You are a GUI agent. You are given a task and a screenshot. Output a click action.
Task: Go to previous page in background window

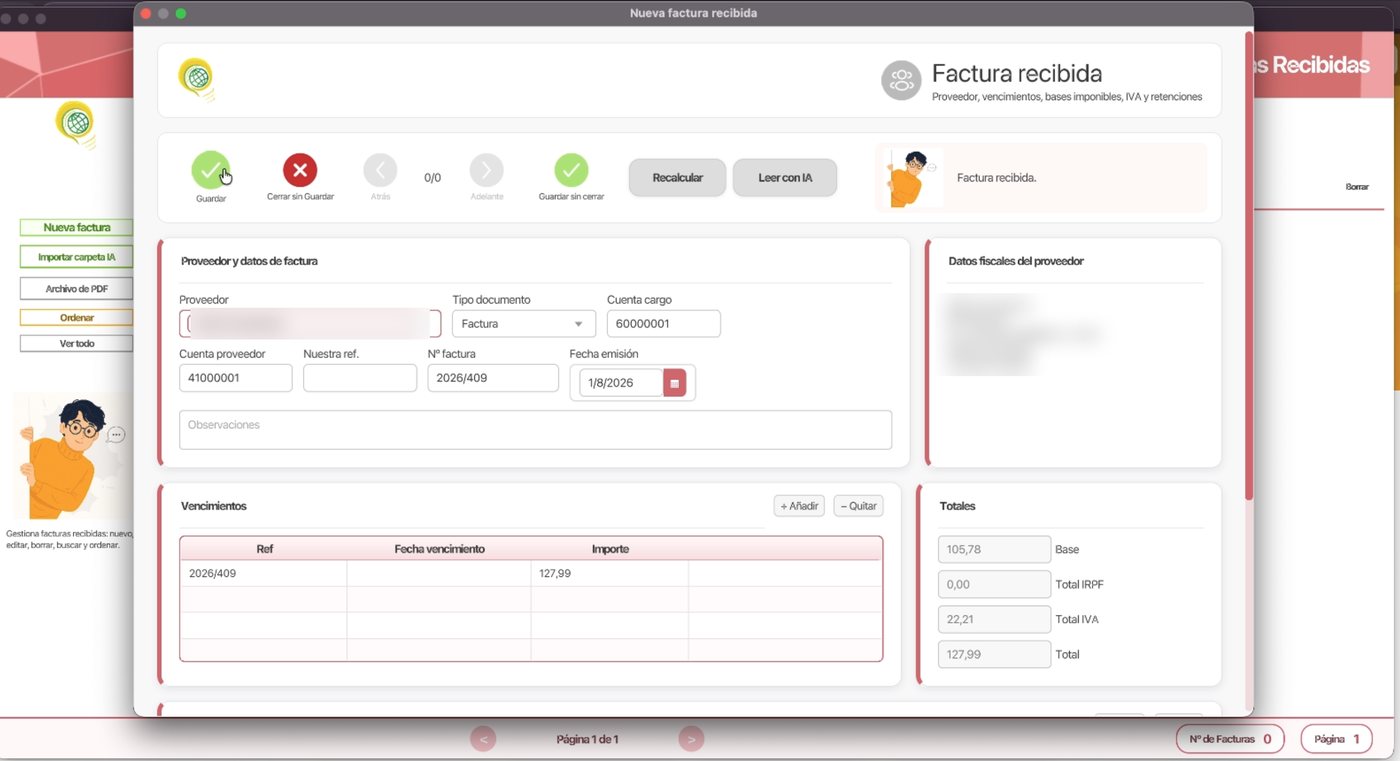[484, 739]
